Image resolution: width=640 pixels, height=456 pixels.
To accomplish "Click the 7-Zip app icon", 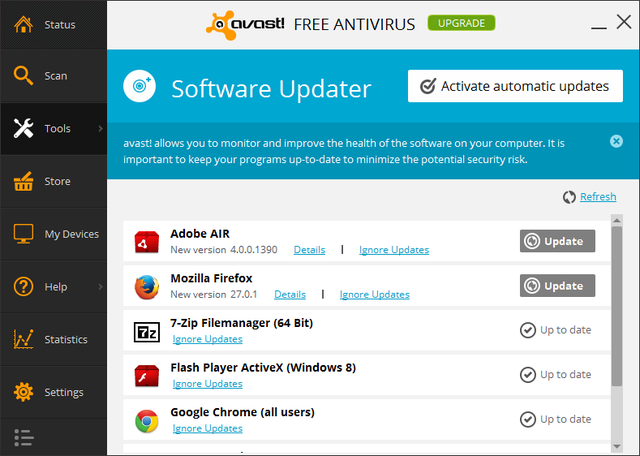I will [147, 332].
